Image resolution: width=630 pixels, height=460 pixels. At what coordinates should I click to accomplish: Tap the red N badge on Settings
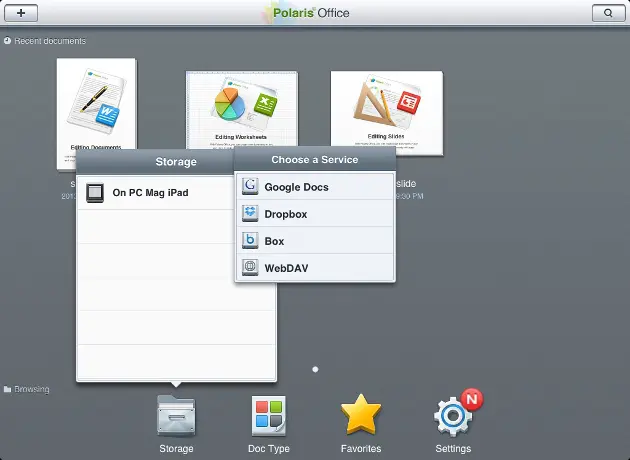(x=472, y=399)
